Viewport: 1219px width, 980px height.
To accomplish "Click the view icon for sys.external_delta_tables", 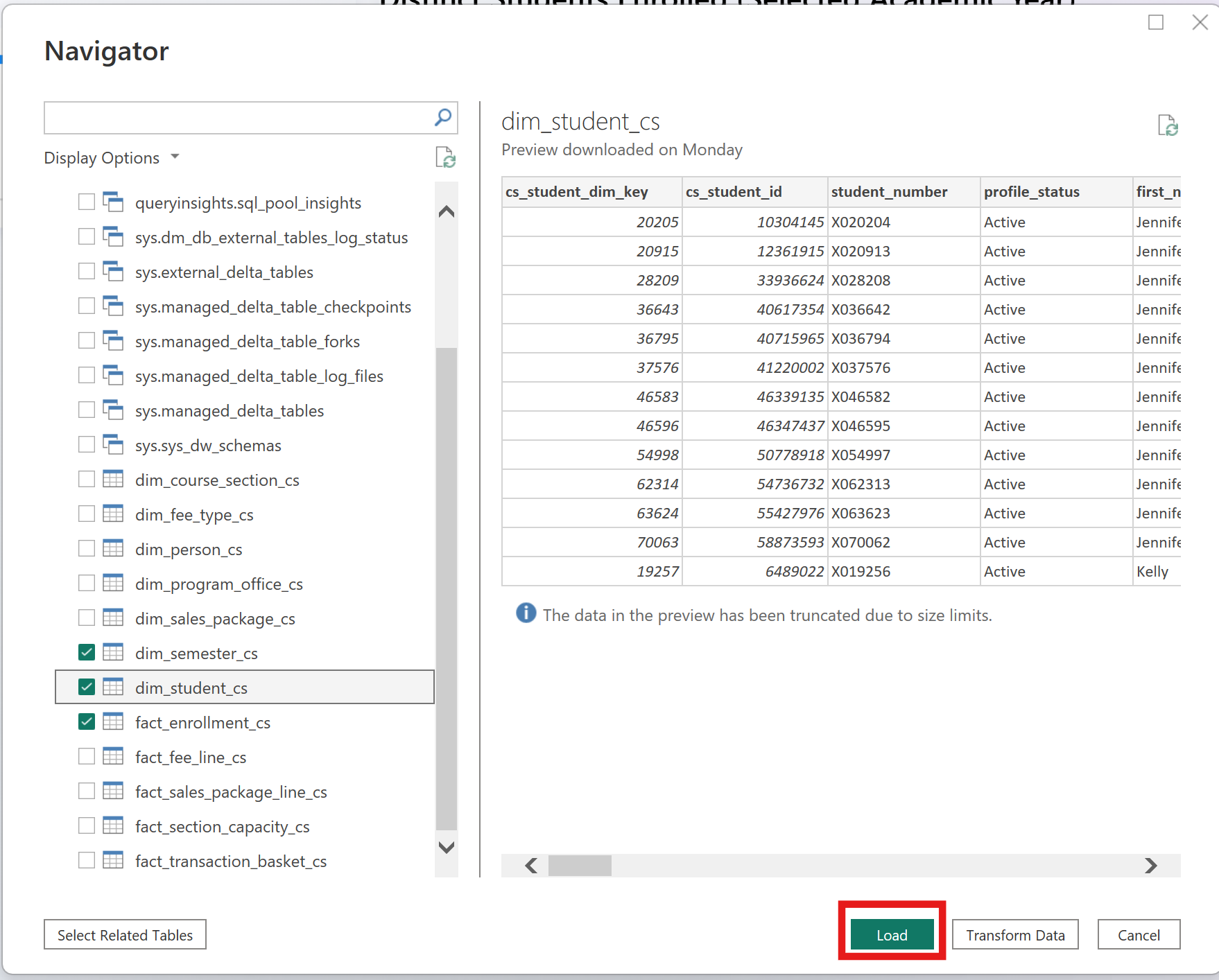I will coord(113,271).
